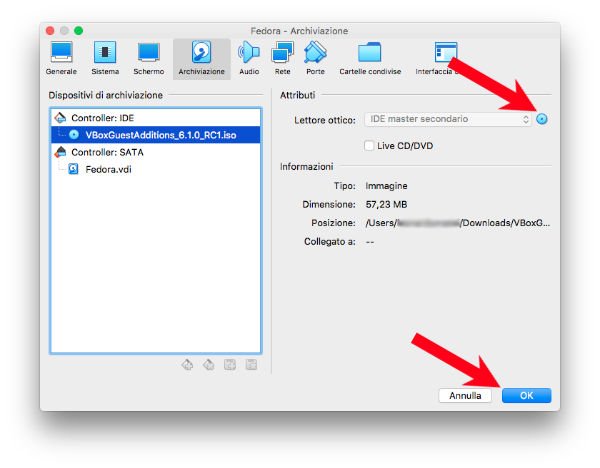Click the add attachment icon below the list
This screenshot has height=468, width=600.
[230, 365]
